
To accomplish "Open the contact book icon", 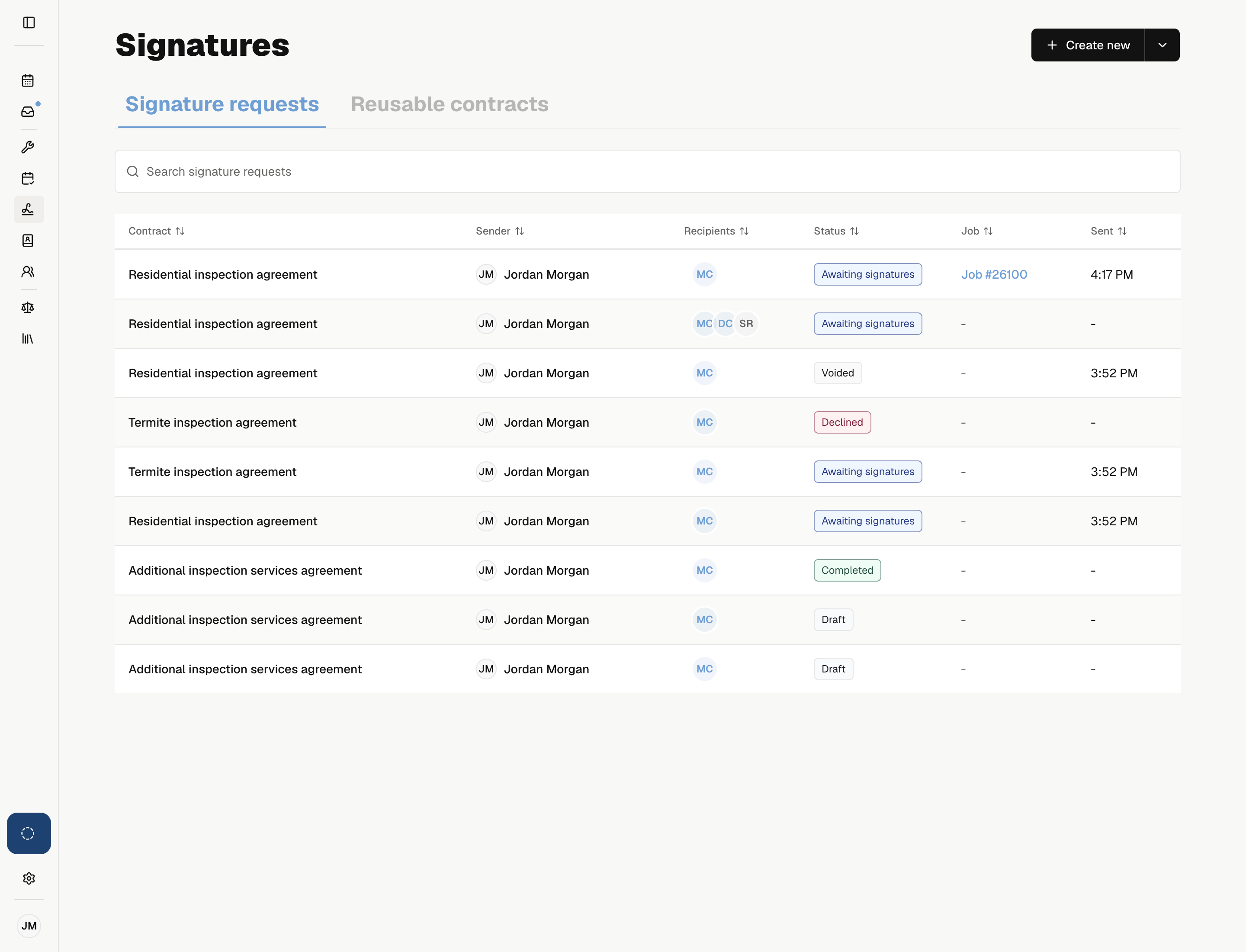I will 28,241.
